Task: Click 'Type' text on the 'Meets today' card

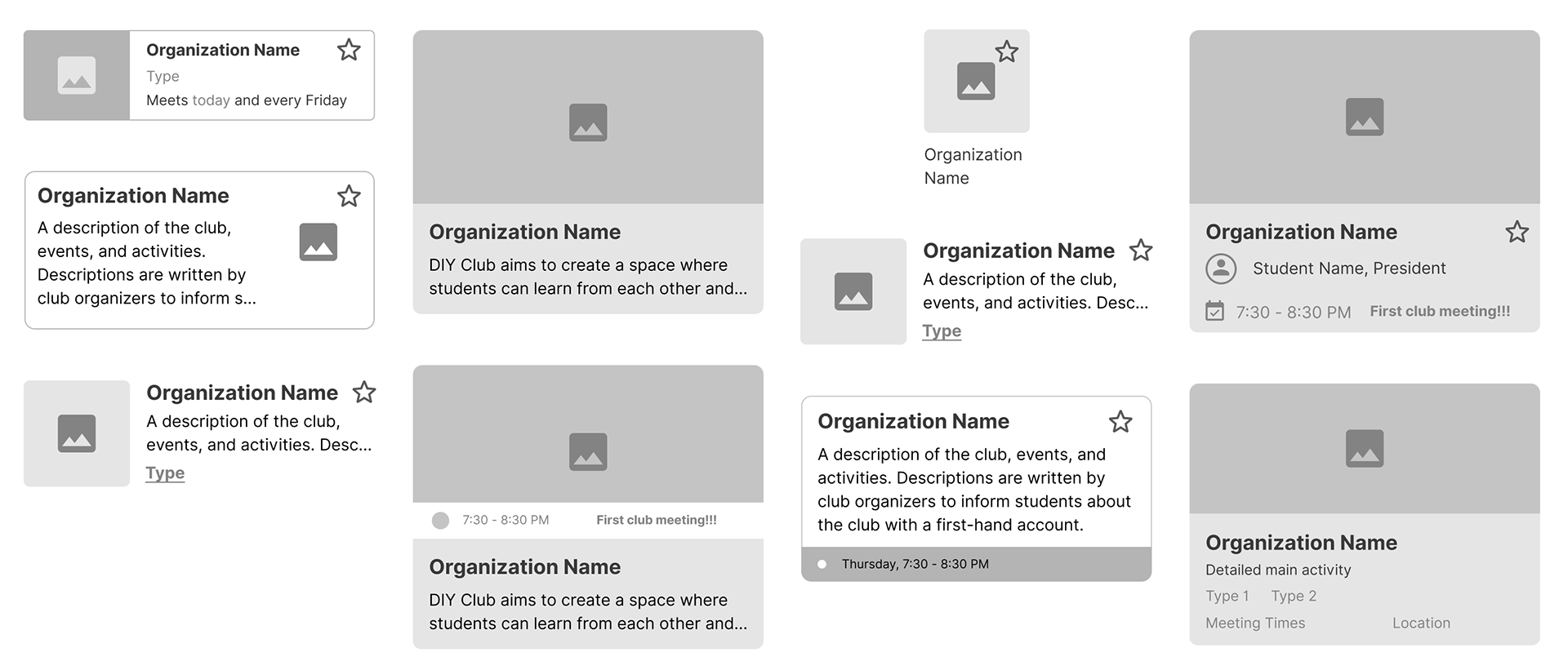Action: point(163,76)
